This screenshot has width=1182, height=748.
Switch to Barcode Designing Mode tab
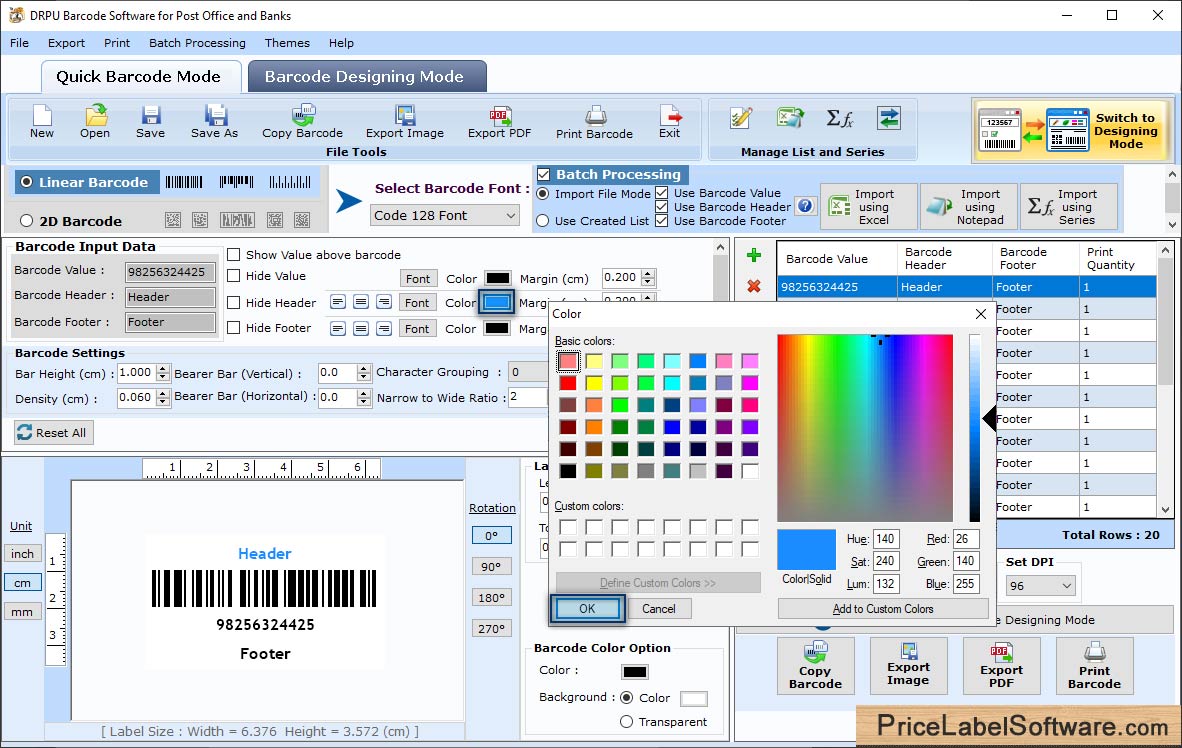point(364,77)
